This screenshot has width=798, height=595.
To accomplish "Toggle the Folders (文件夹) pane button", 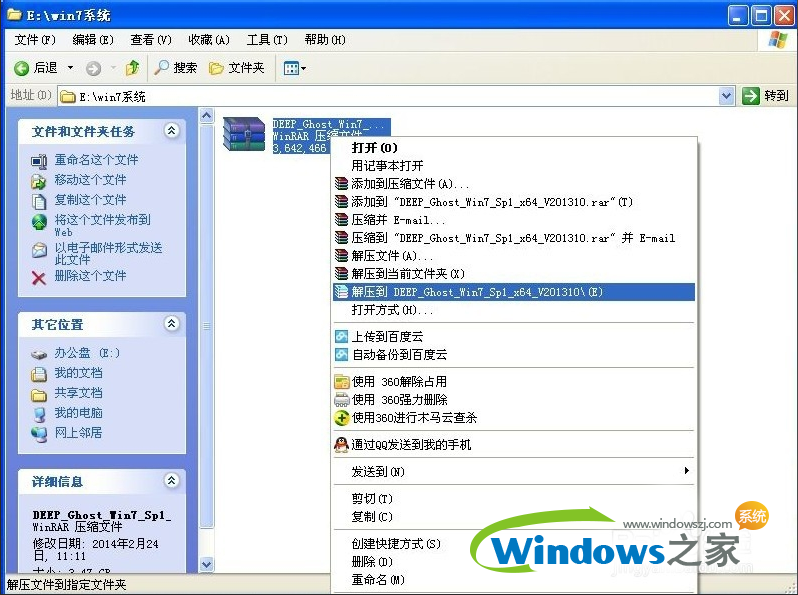I will [x=236, y=68].
